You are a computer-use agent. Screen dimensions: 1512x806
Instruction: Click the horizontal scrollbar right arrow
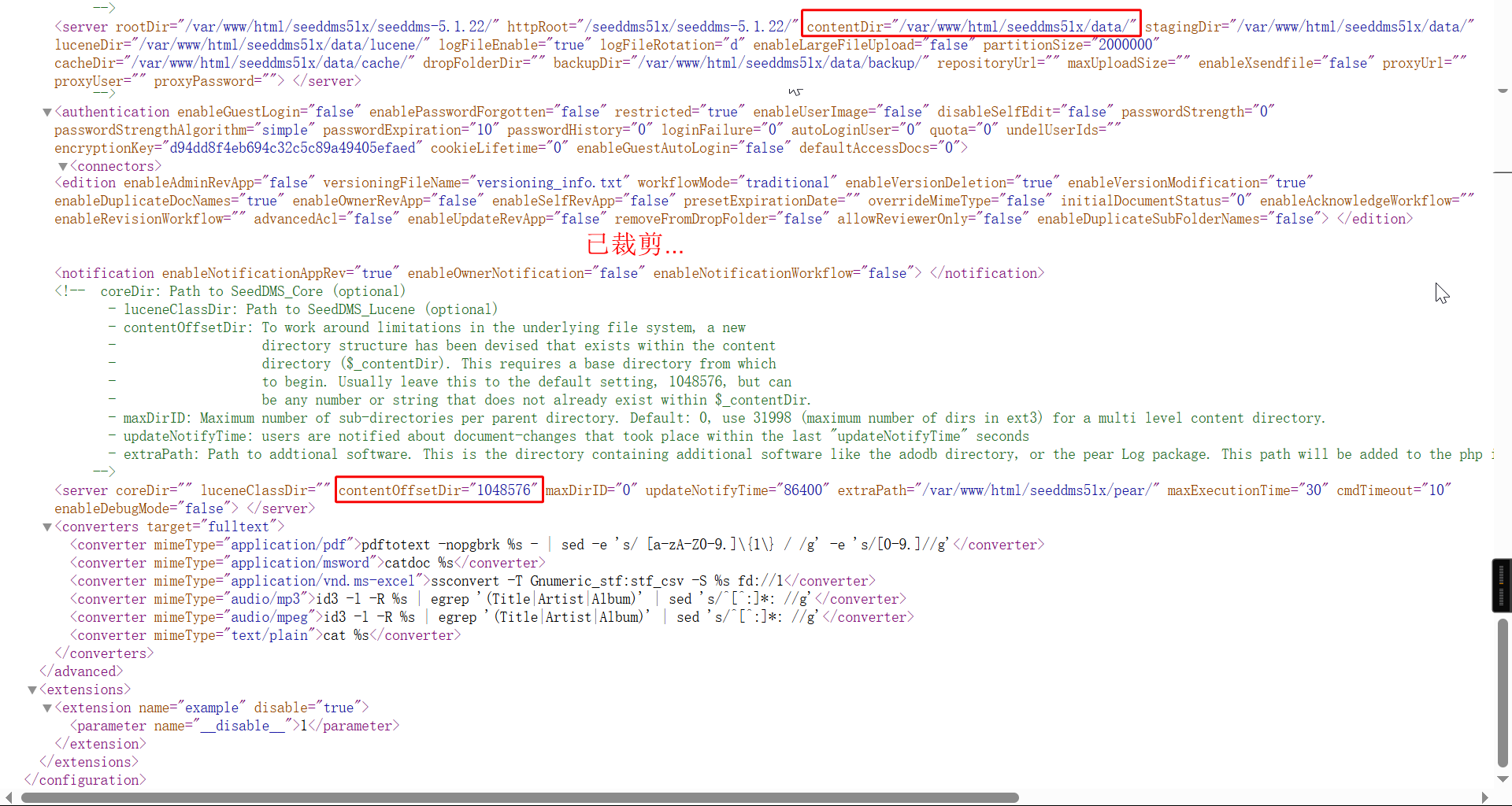coord(1485,797)
